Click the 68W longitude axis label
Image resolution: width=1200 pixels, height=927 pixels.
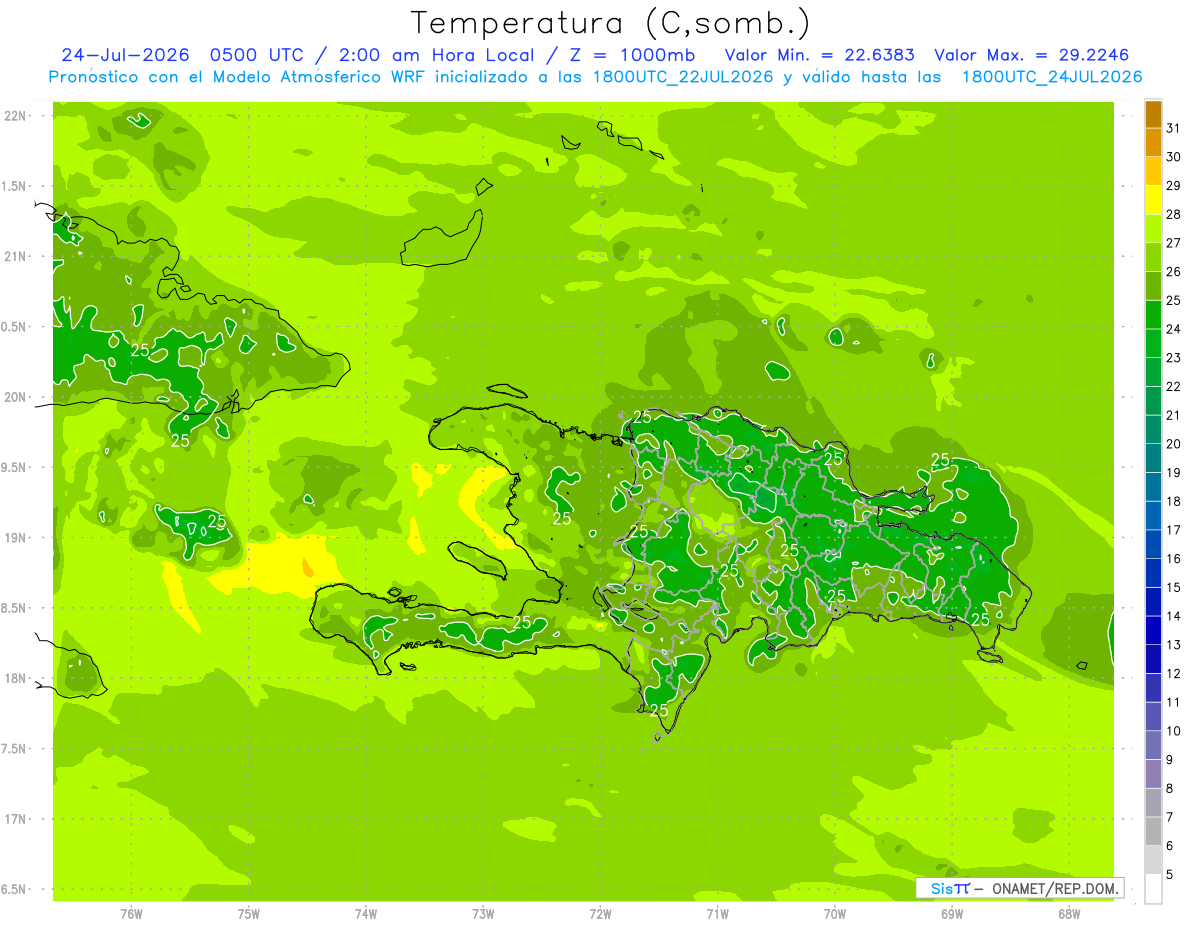click(1069, 913)
